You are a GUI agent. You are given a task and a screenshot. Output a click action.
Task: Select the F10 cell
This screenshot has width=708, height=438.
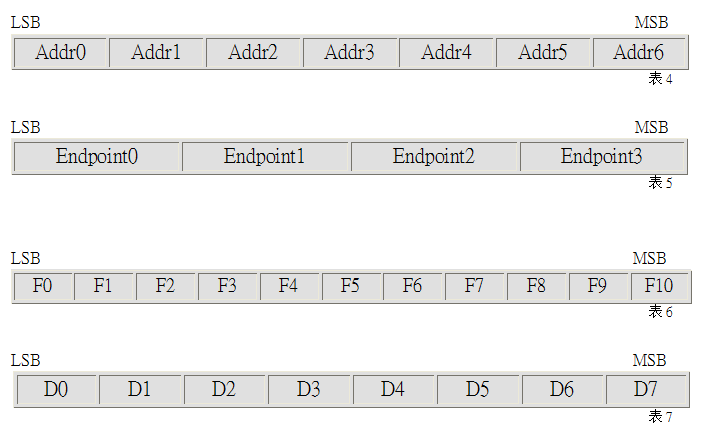tap(660, 286)
